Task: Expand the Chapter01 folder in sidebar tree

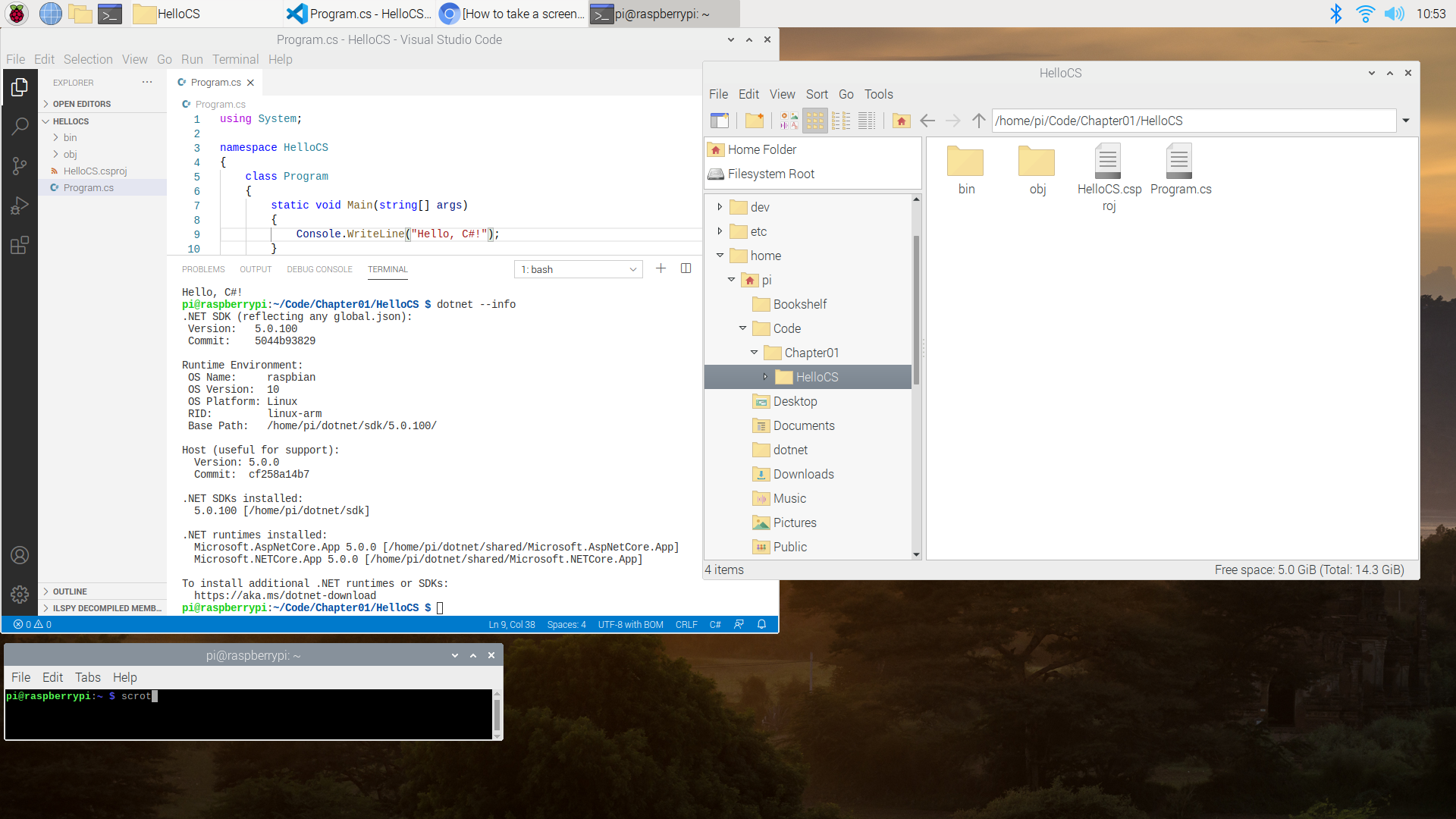Action: 754,353
